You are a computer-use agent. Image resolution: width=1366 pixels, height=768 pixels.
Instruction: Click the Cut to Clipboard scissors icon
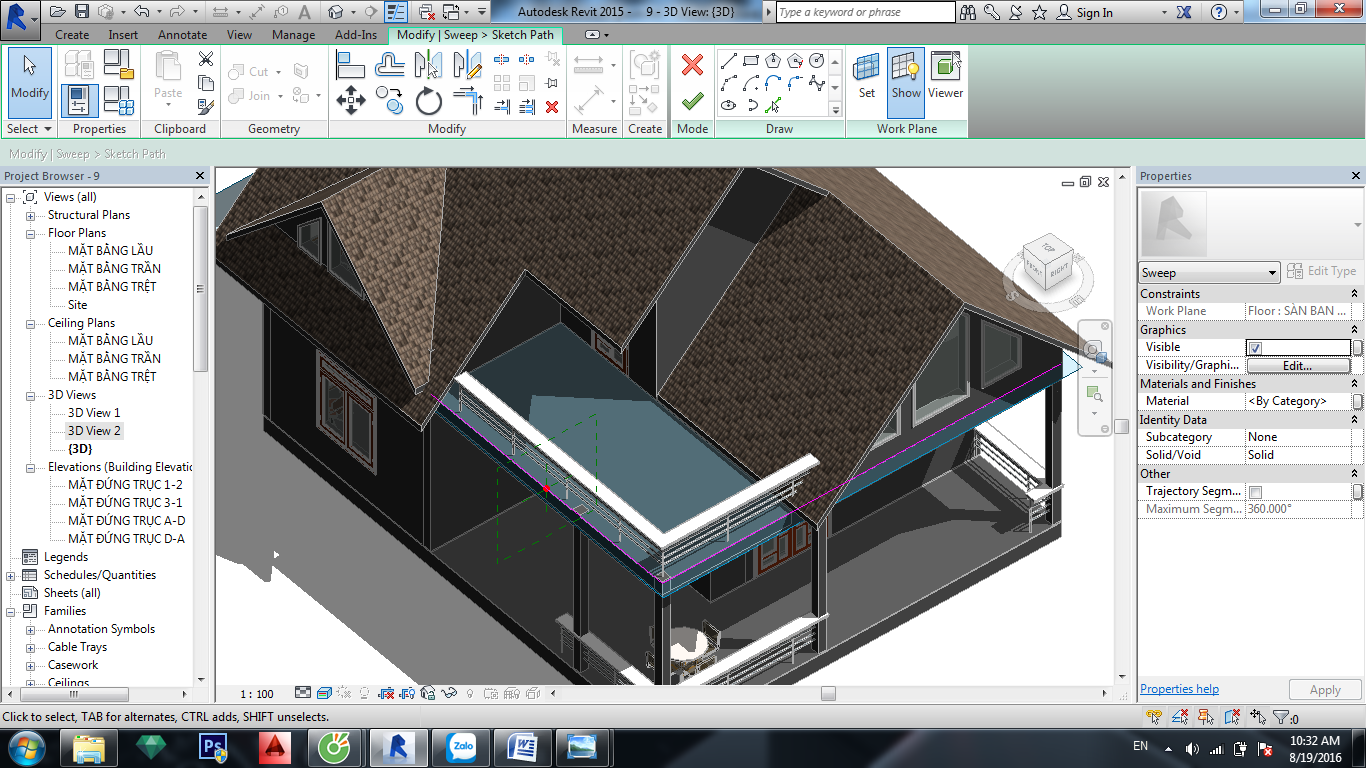pos(205,60)
